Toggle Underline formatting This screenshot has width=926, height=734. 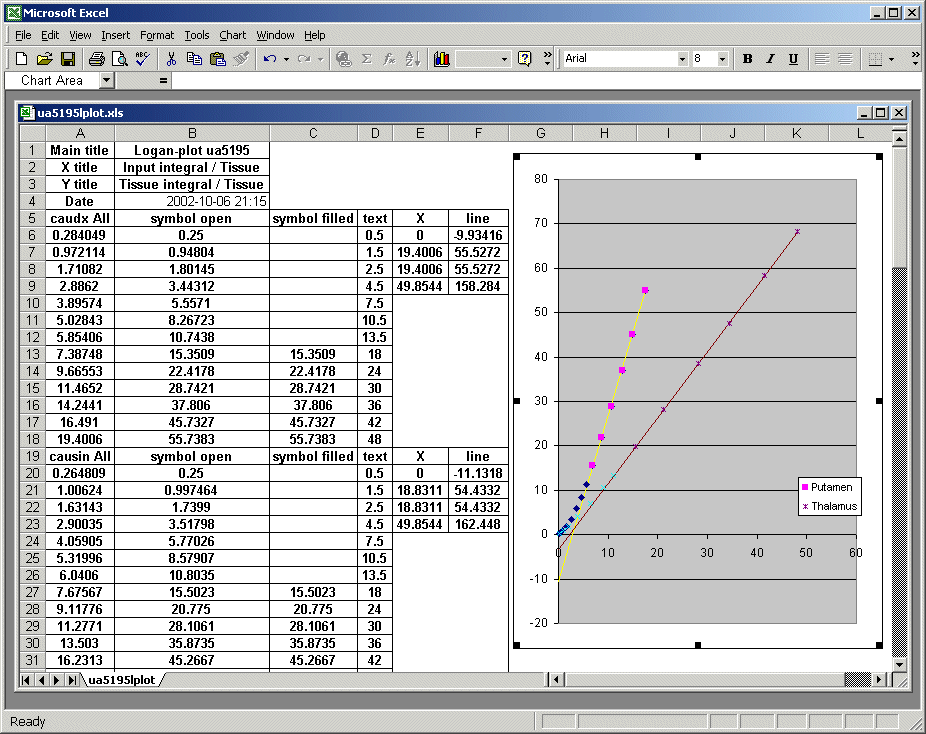click(x=793, y=59)
